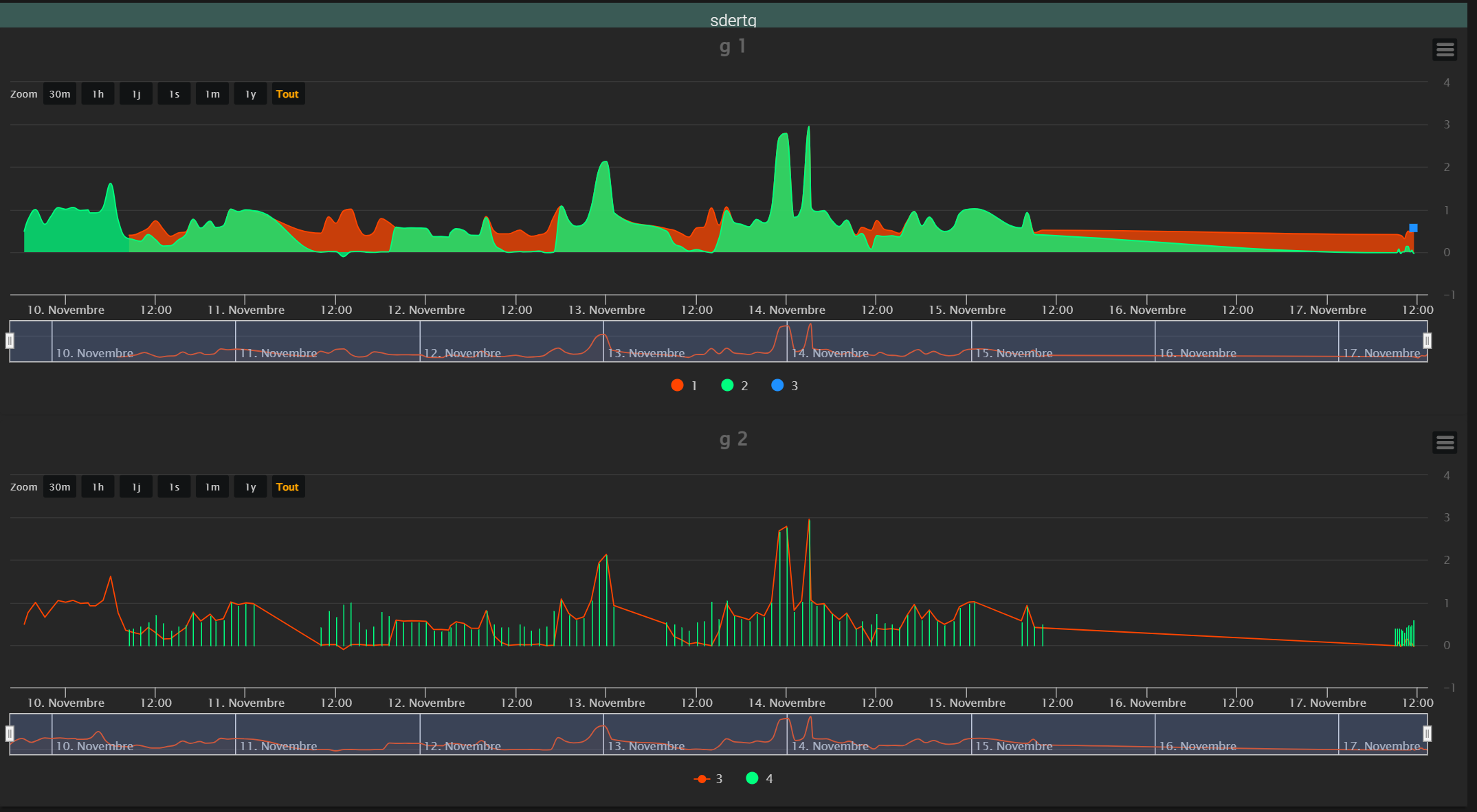Set g 2 zoom to 1m
The image size is (1477, 812).
(212, 487)
